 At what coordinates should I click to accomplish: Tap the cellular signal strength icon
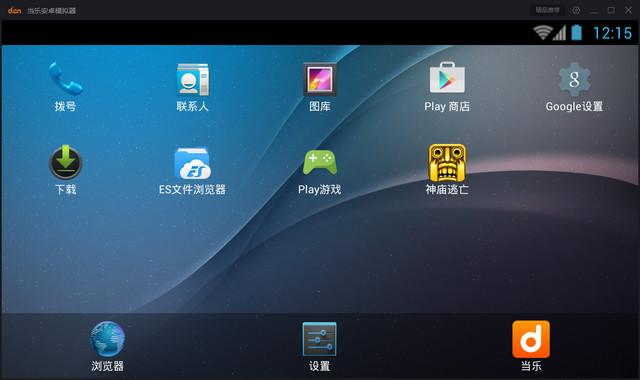(x=560, y=33)
